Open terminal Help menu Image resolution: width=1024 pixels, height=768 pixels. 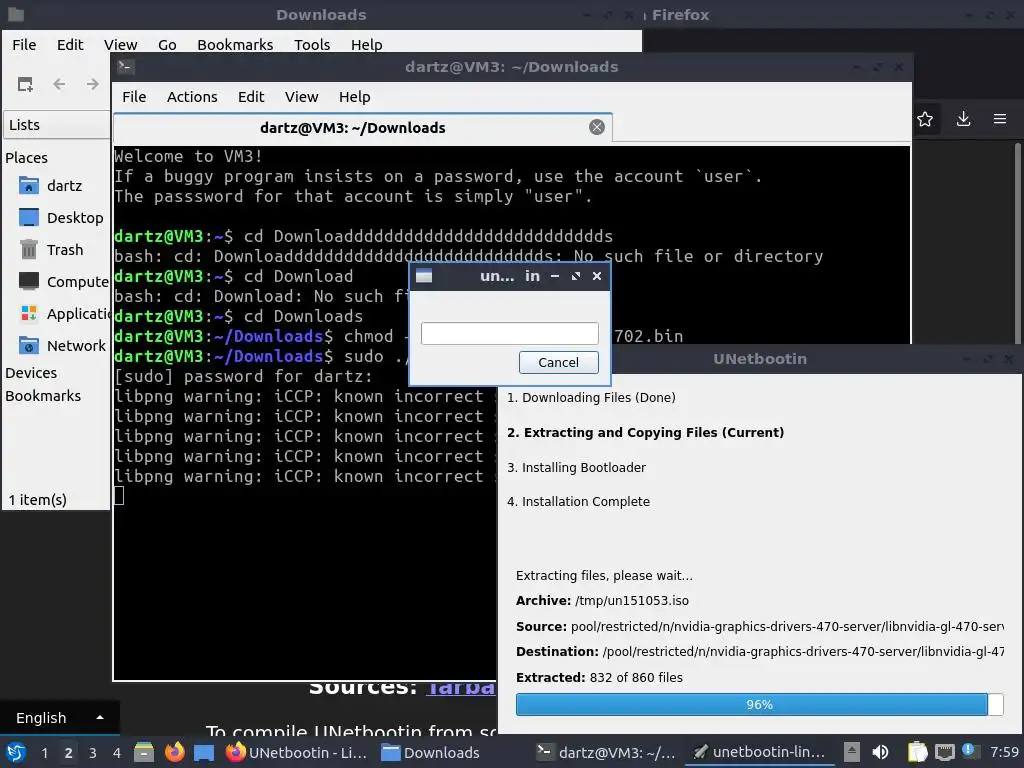click(x=355, y=97)
